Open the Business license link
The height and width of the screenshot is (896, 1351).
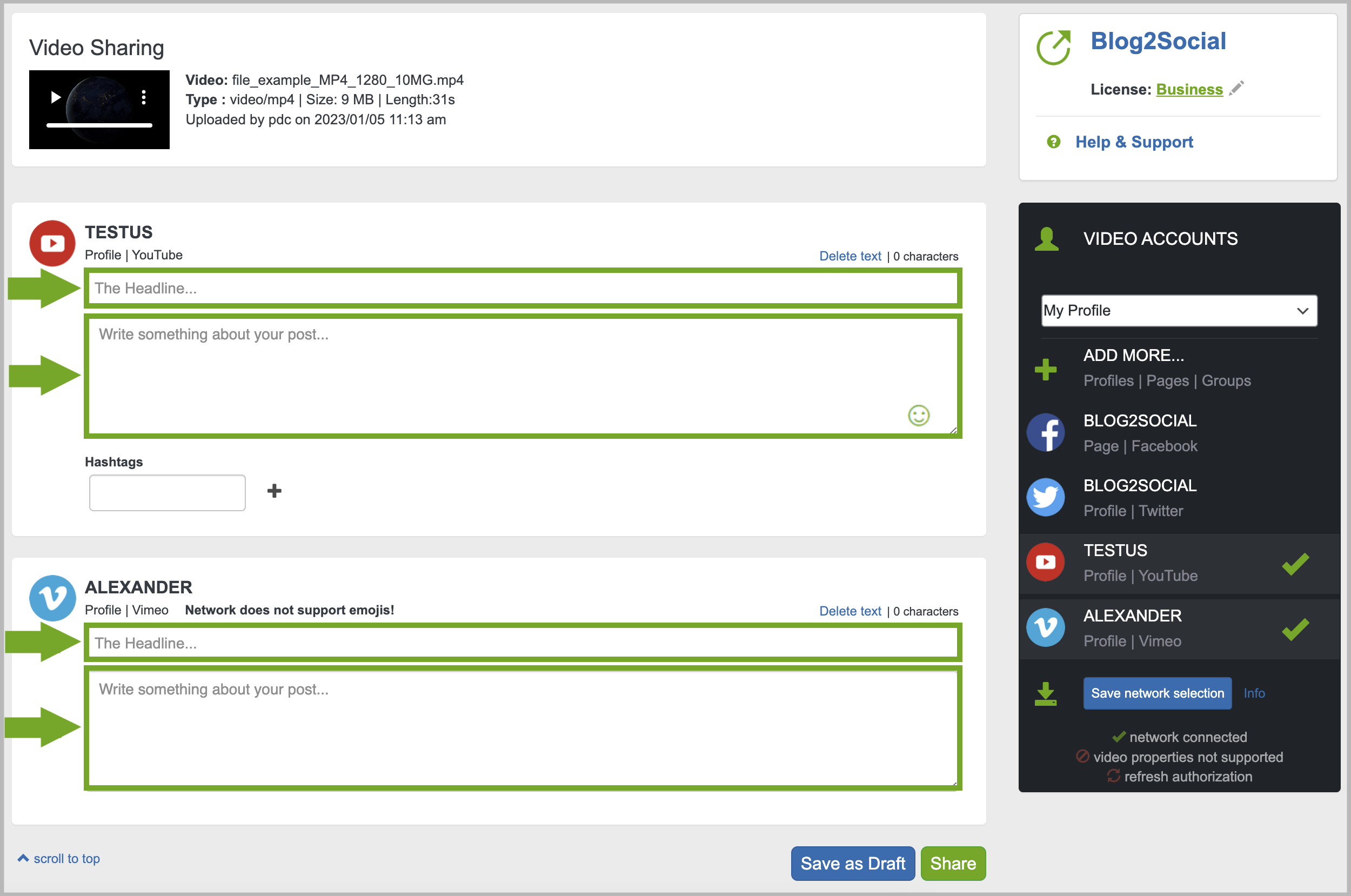pyautogui.click(x=1189, y=90)
